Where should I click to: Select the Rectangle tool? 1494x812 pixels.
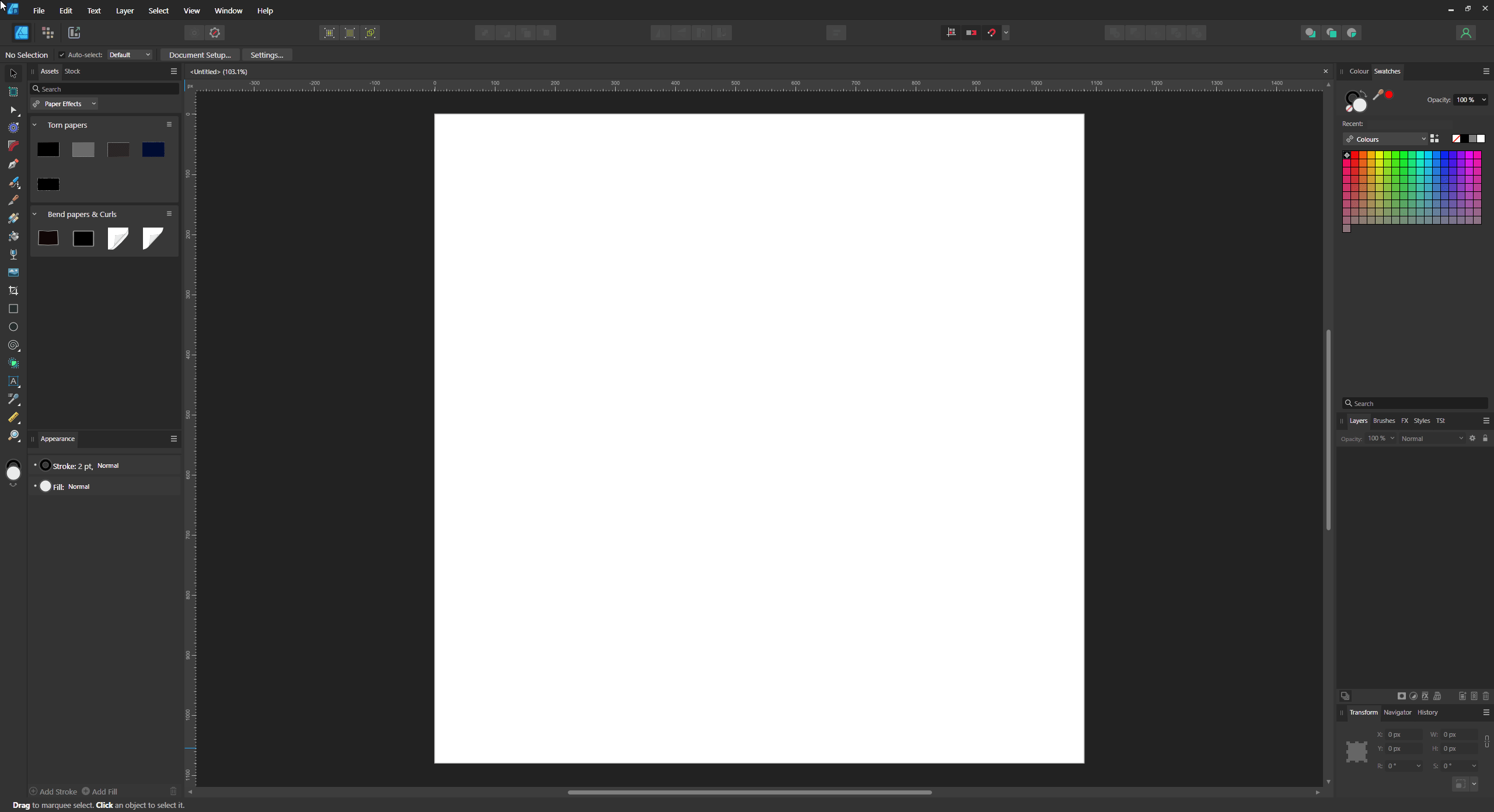[13, 309]
